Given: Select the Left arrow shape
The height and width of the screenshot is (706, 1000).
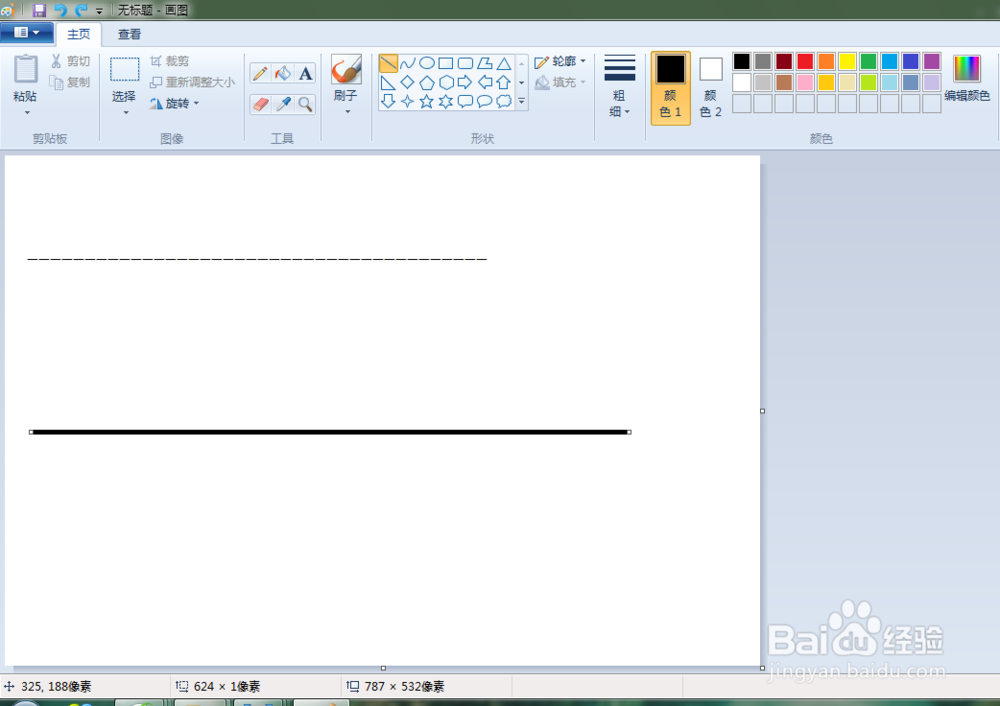Looking at the screenshot, I should [485, 82].
